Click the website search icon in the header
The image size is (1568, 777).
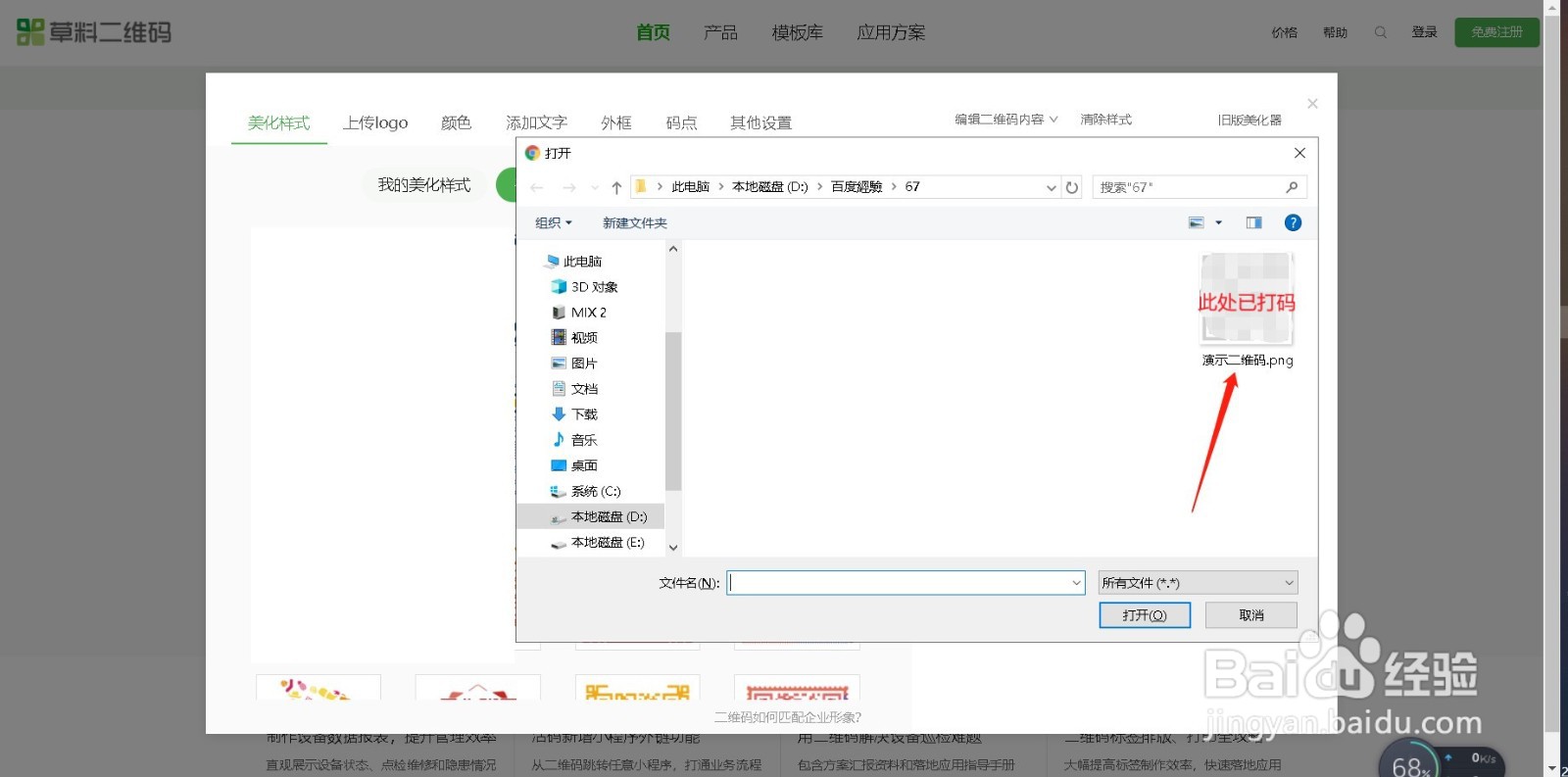click(x=1381, y=32)
